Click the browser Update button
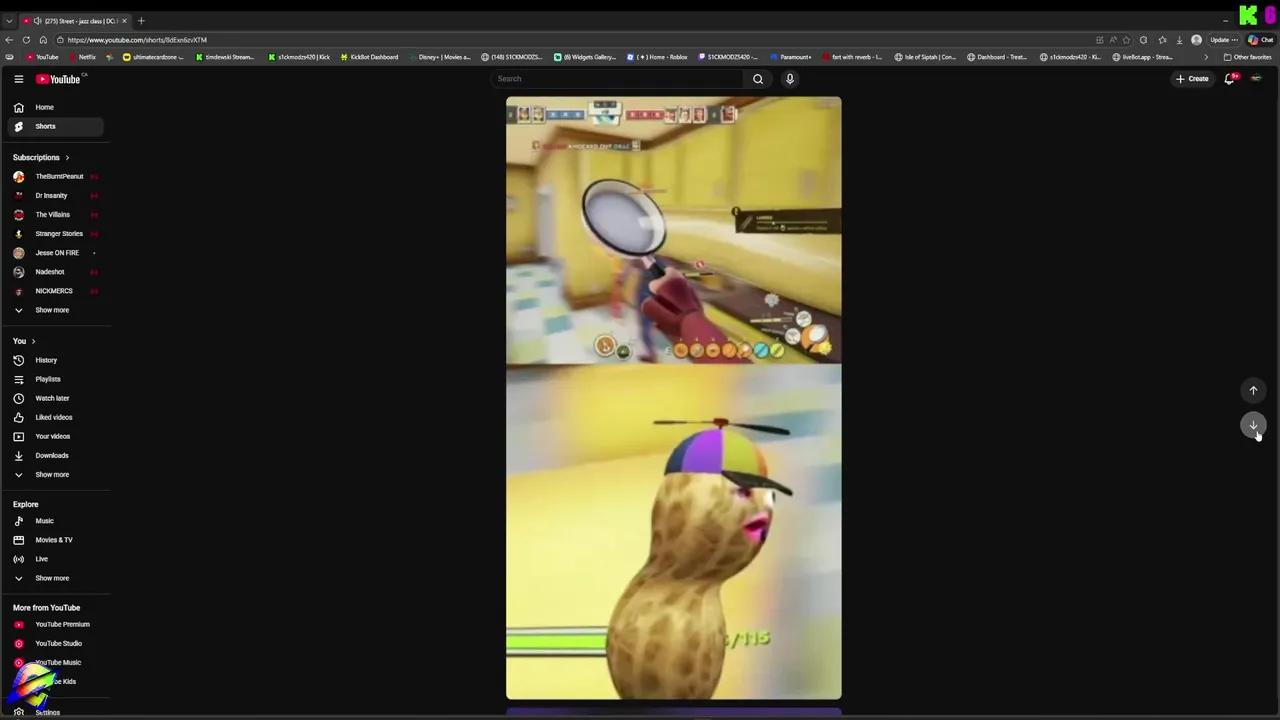Screen dimensions: 1280x720 [1223, 40]
